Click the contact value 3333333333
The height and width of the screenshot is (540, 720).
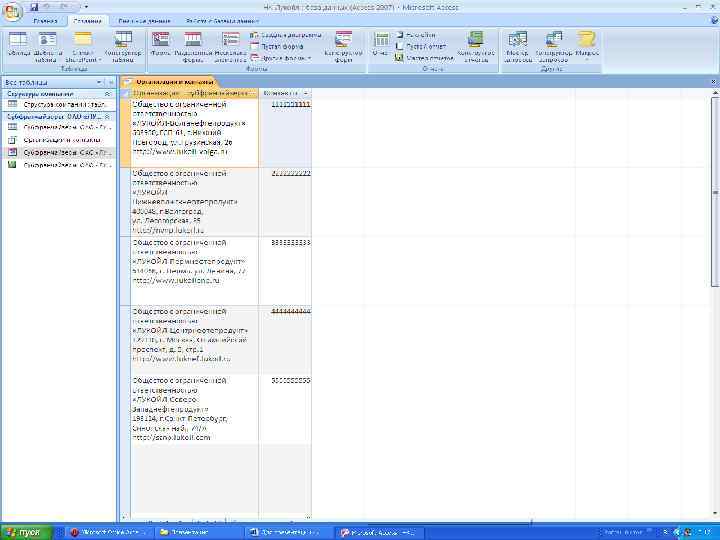click(x=291, y=242)
